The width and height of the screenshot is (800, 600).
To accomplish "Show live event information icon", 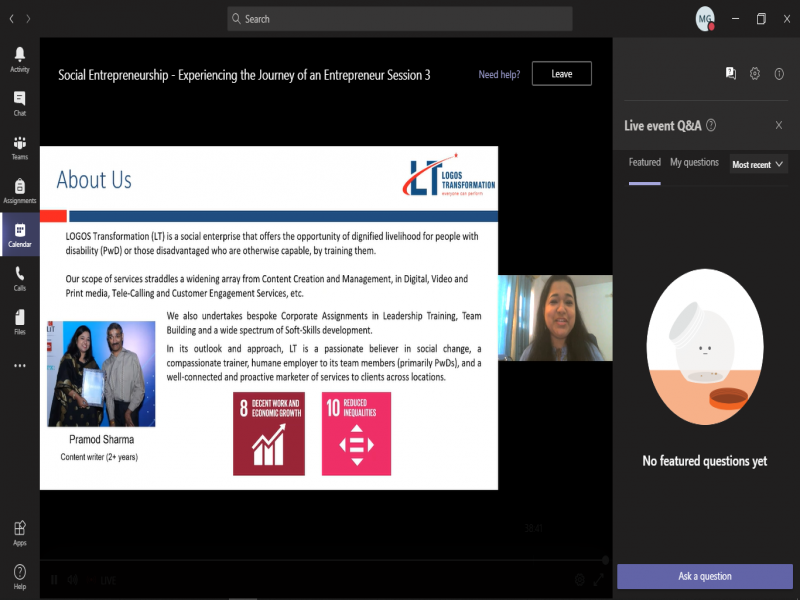I will click(779, 73).
